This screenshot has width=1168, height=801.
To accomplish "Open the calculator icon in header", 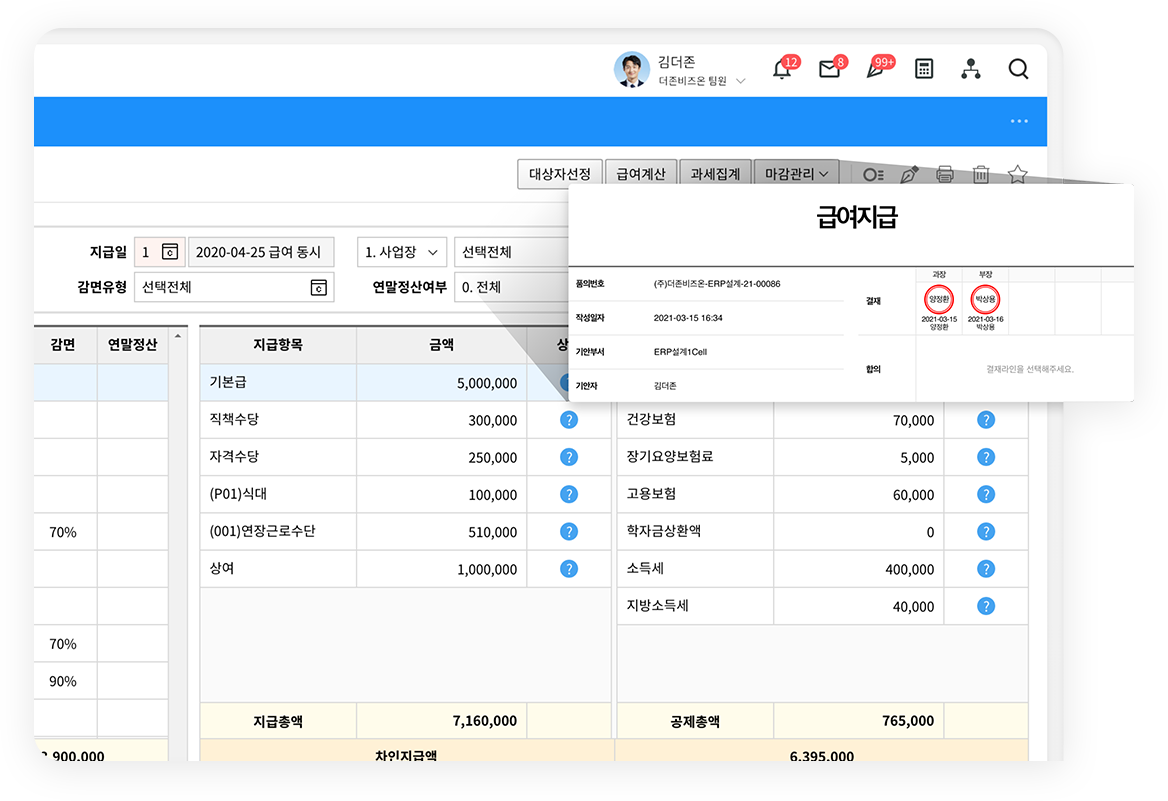I will pyautogui.click(x=924, y=69).
